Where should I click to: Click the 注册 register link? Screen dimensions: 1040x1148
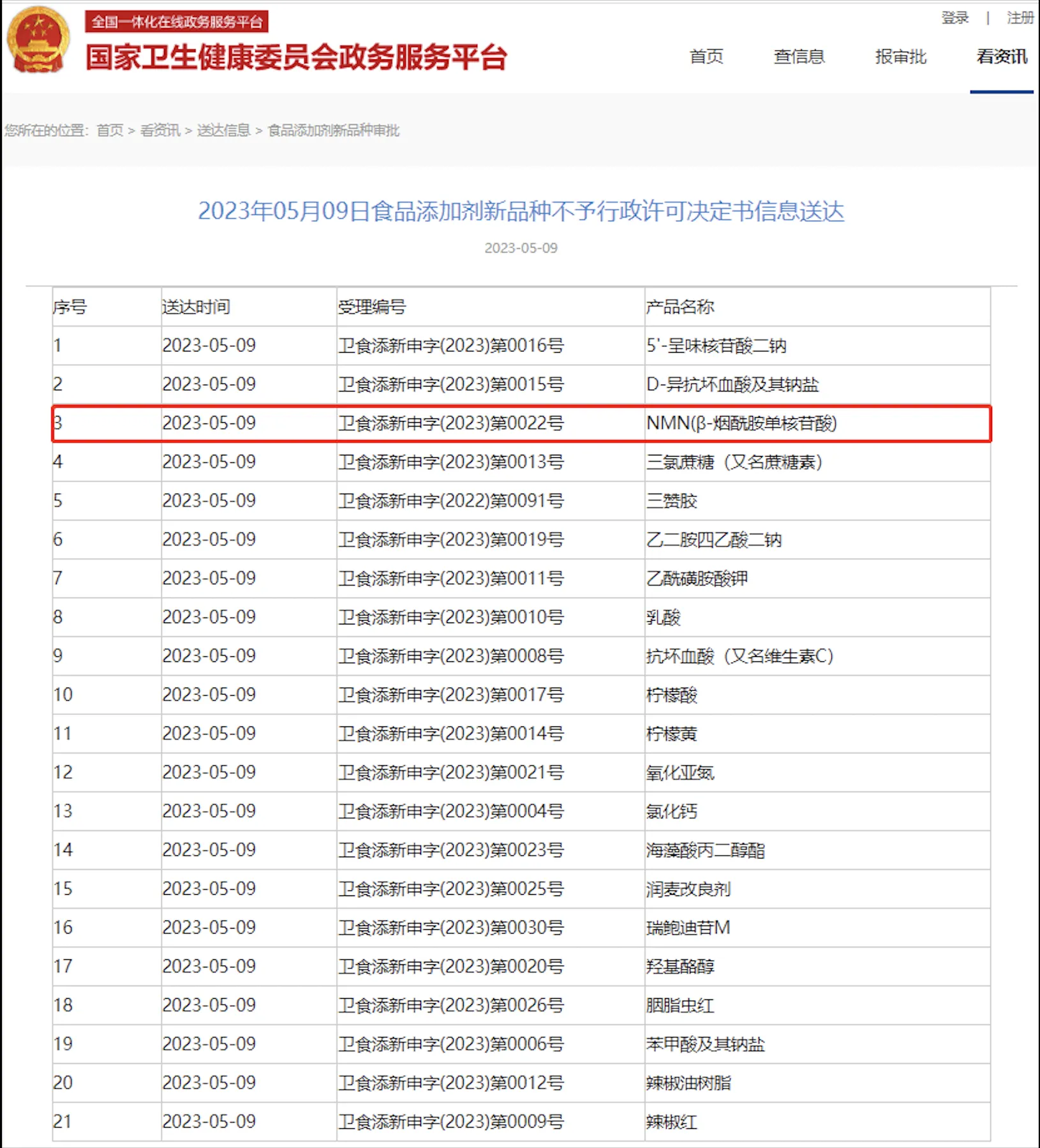click(x=1020, y=18)
